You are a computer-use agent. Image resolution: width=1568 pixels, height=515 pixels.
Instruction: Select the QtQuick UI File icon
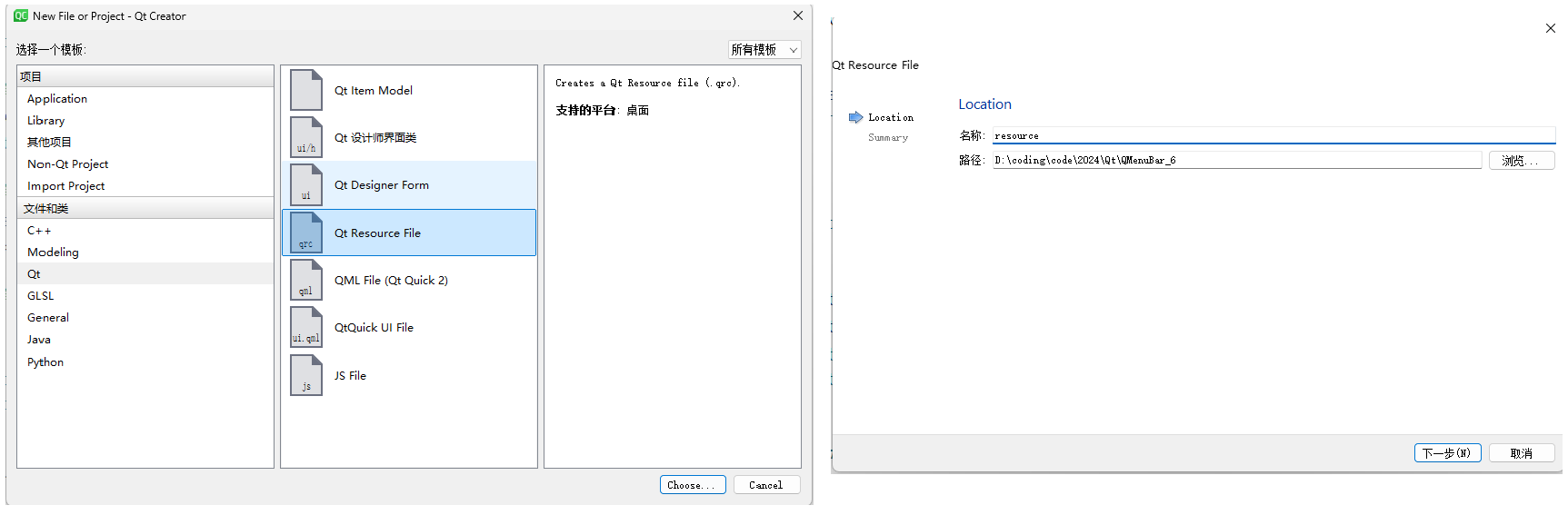(306, 327)
